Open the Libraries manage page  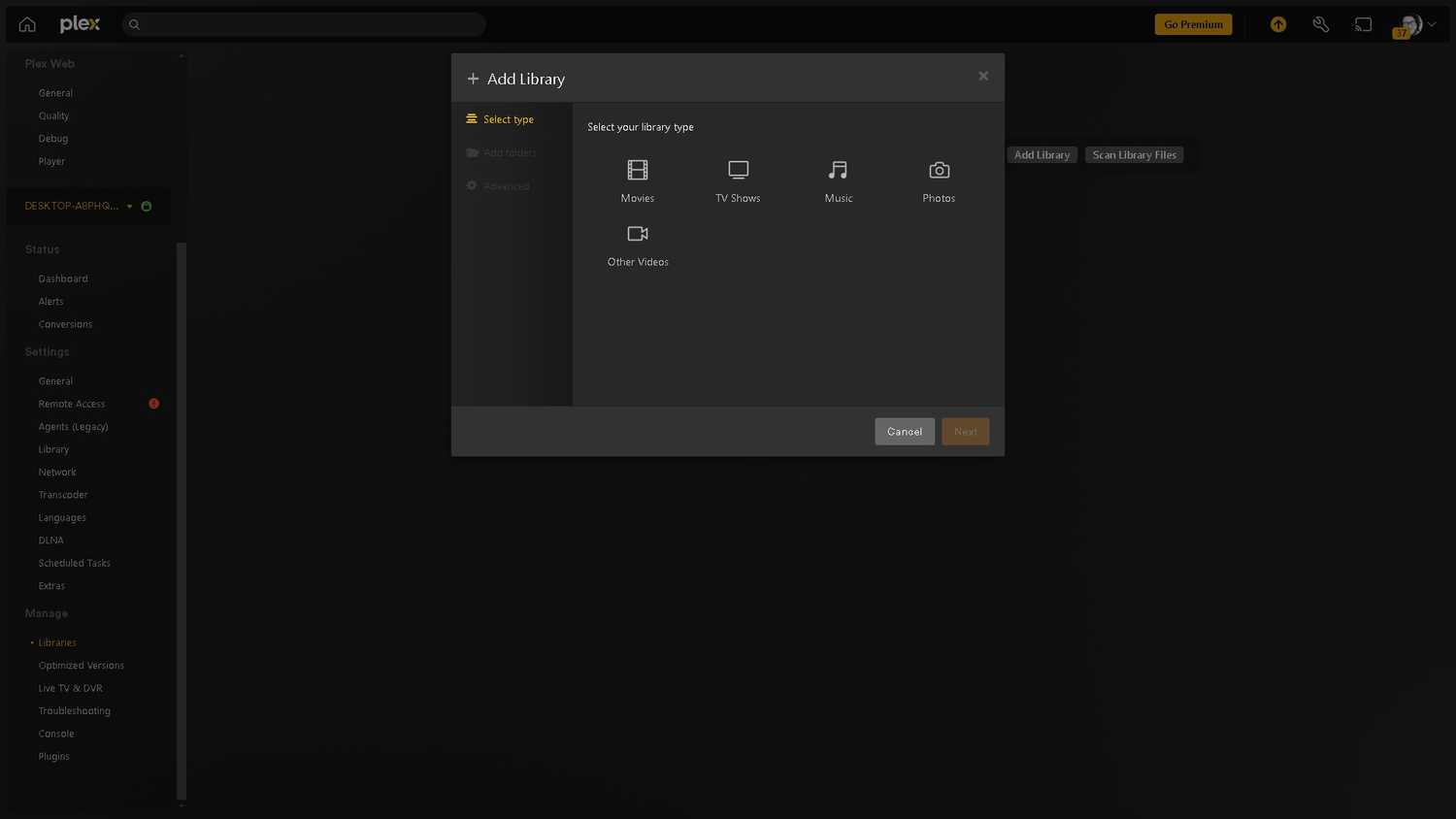(57, 642)
